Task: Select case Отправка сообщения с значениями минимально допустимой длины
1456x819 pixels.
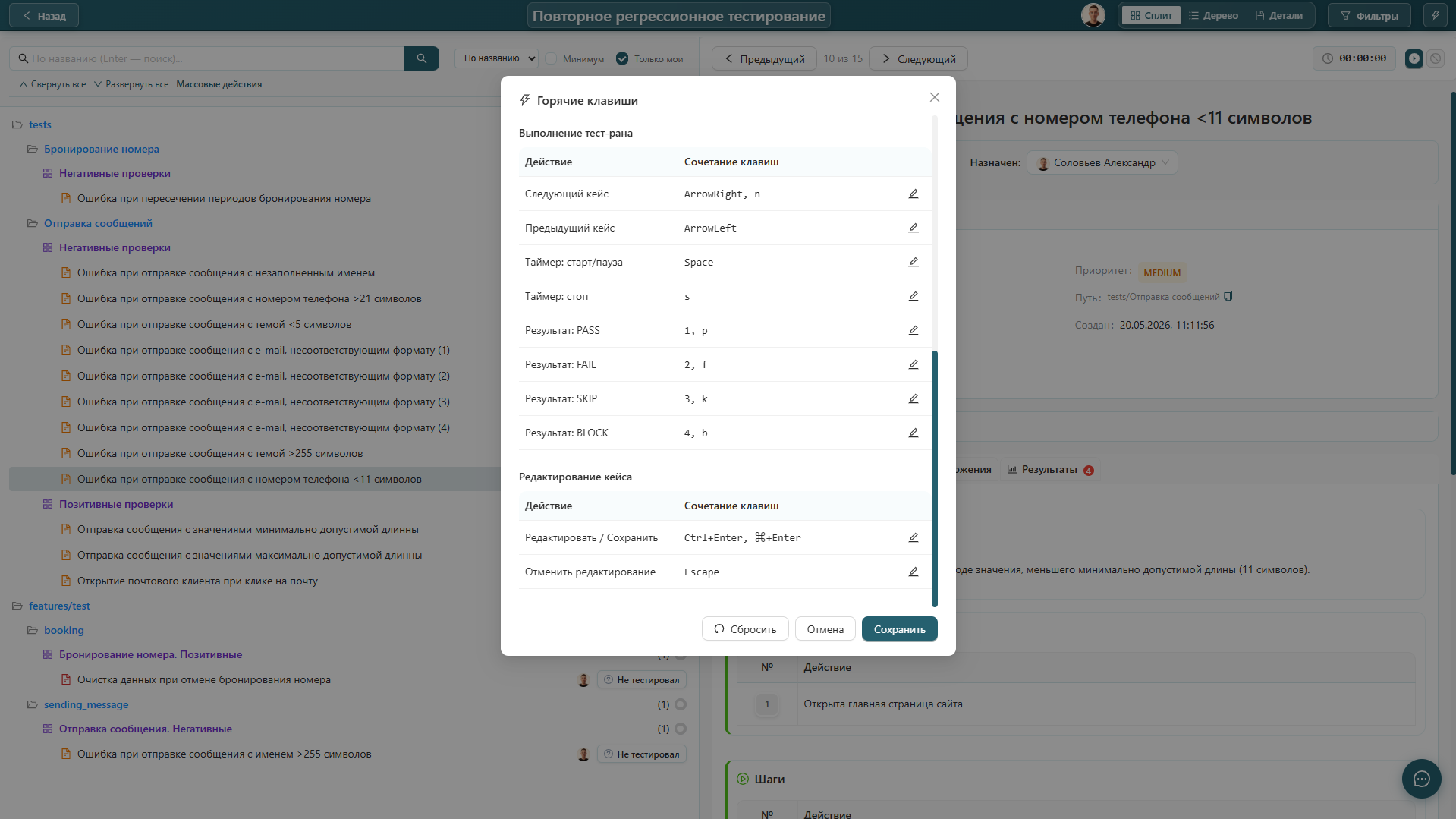Action: 248,530
